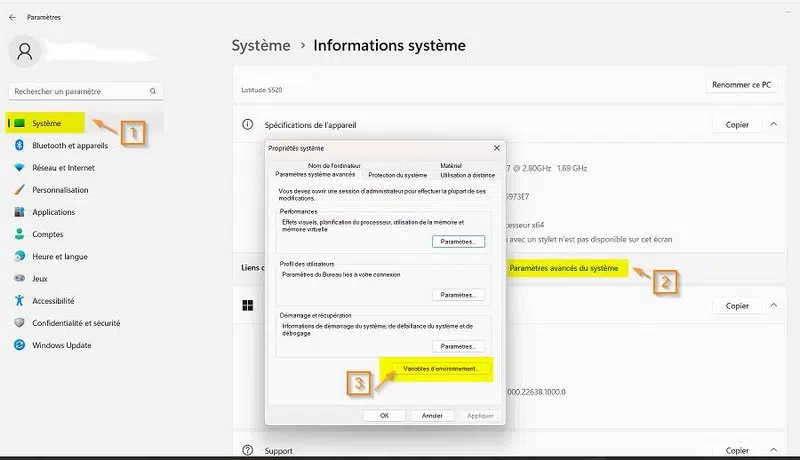Click the Spécifications de l'appareil heading
The height and width of the screenshot is (460, 800).
[x=310, y=125]
